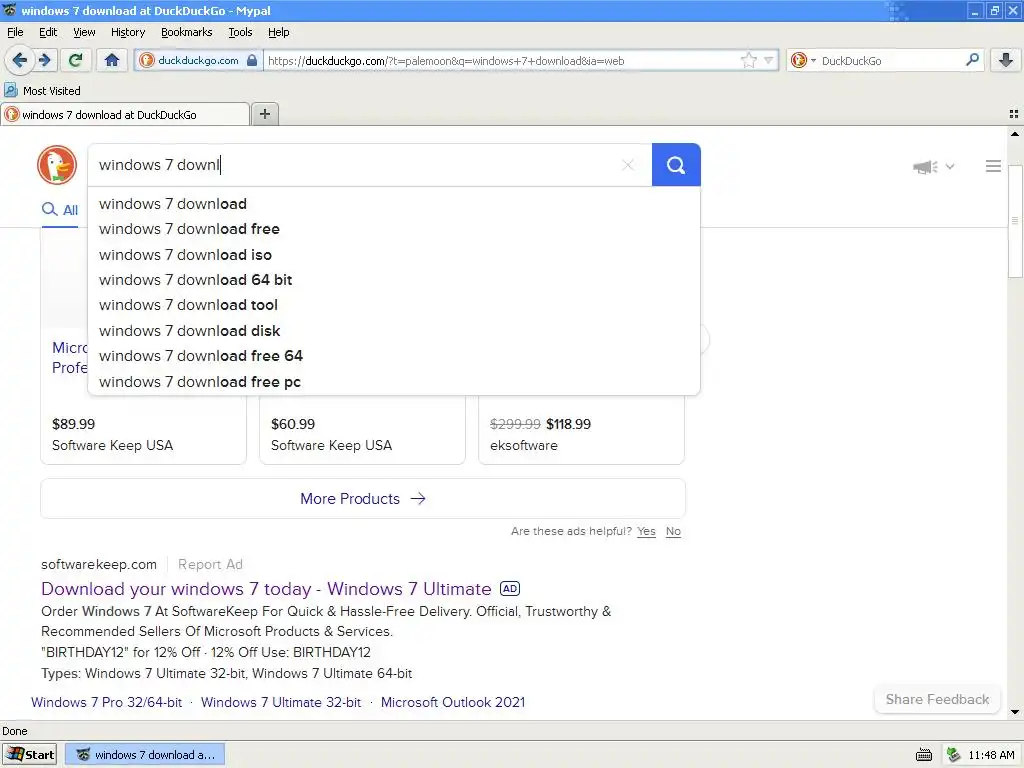Viewport: 1024px width, 768px height.
Task: Expand the chevron next to the megaphone
Action: click(950, 167)
